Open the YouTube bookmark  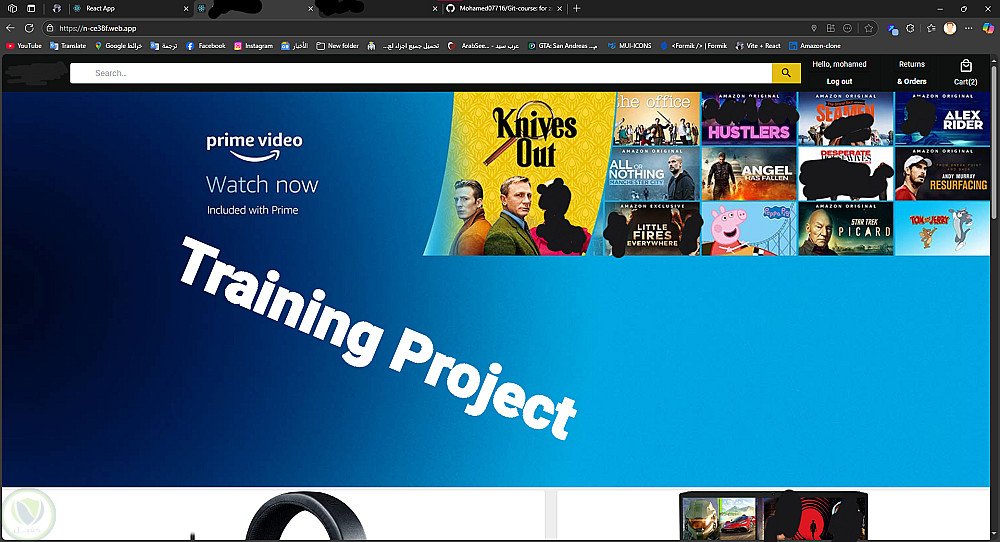(x=24, y=46)
